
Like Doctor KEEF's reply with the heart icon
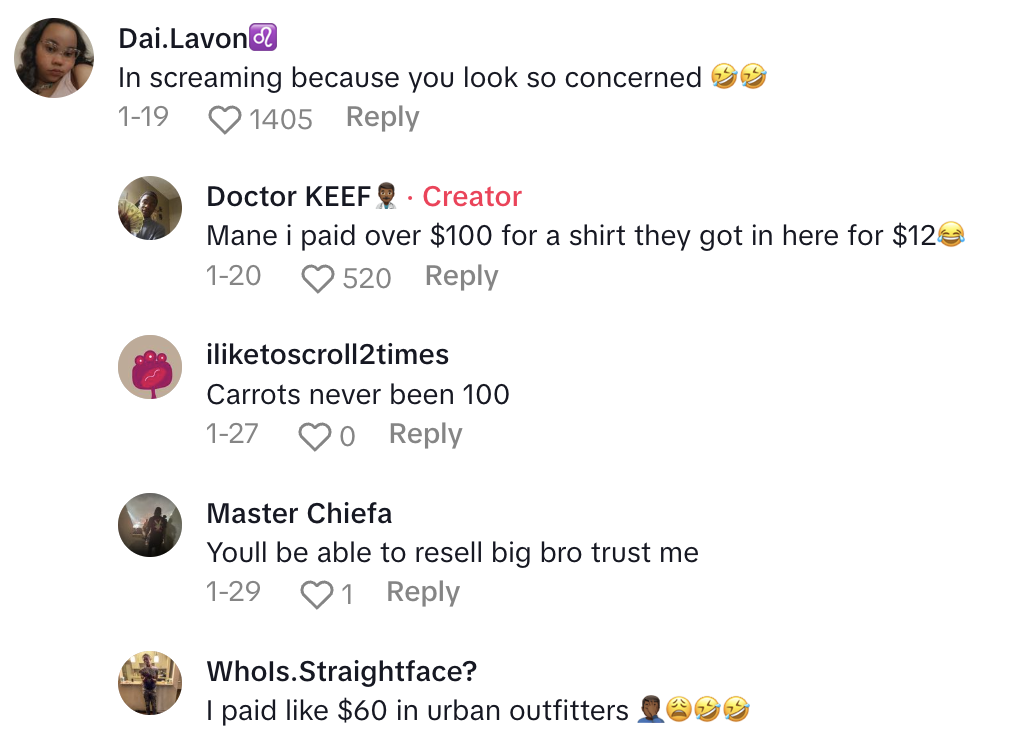click(x=317, y=279)
